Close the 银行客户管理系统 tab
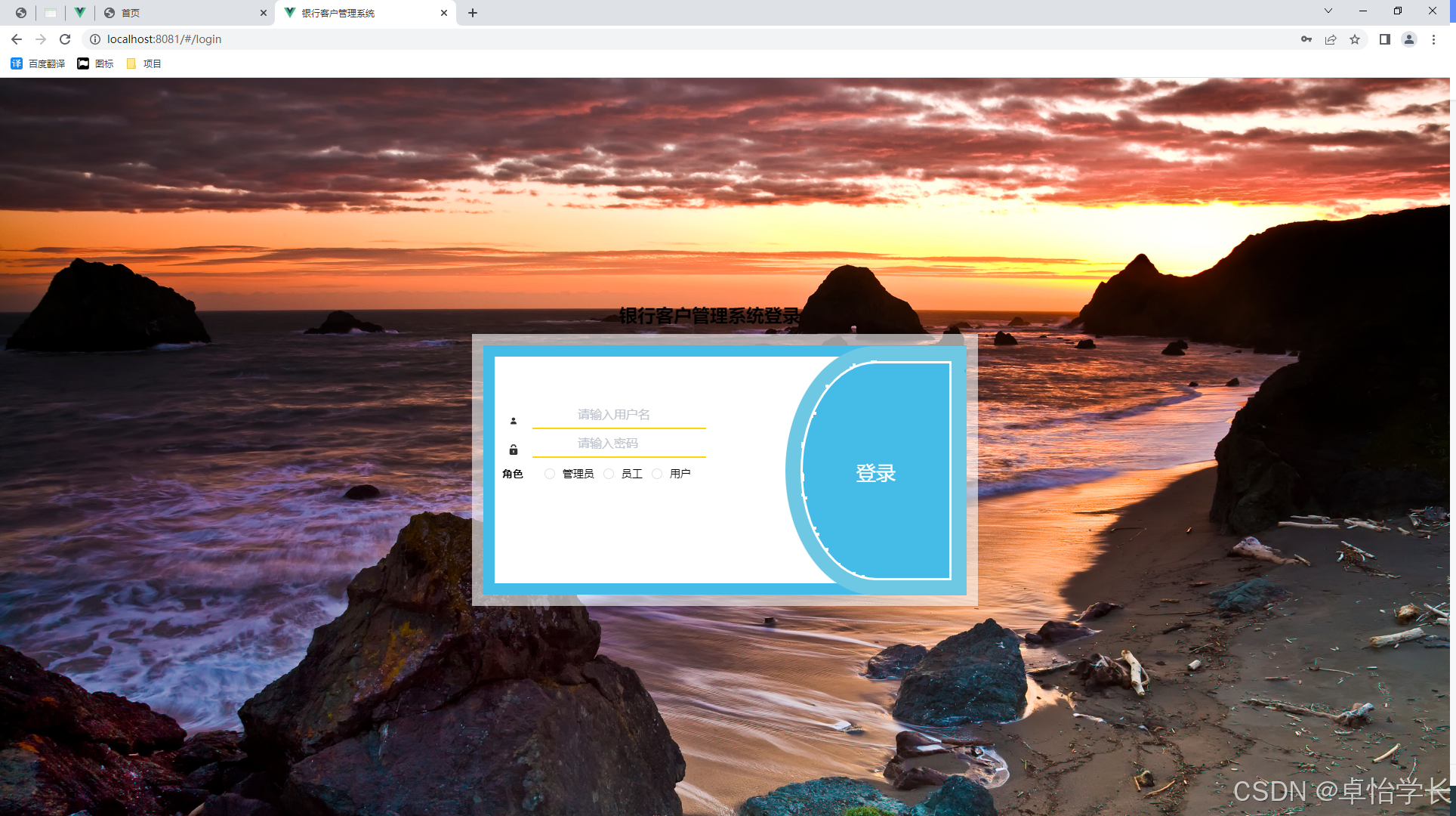This screenshot has width=1456, height=816. click(x=444, y=13)
